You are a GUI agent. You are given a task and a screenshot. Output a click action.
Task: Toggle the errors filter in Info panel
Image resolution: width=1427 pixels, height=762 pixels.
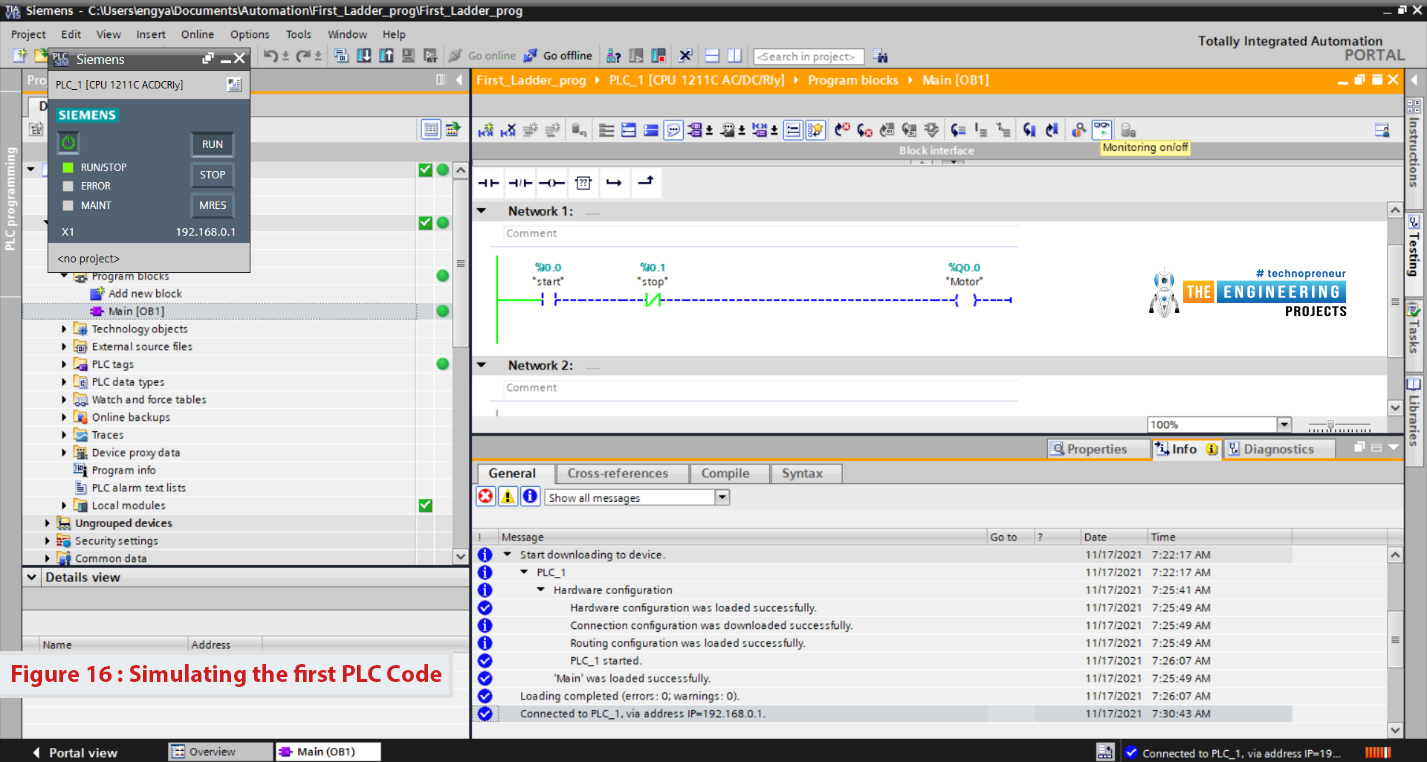(x=486, y=497)
